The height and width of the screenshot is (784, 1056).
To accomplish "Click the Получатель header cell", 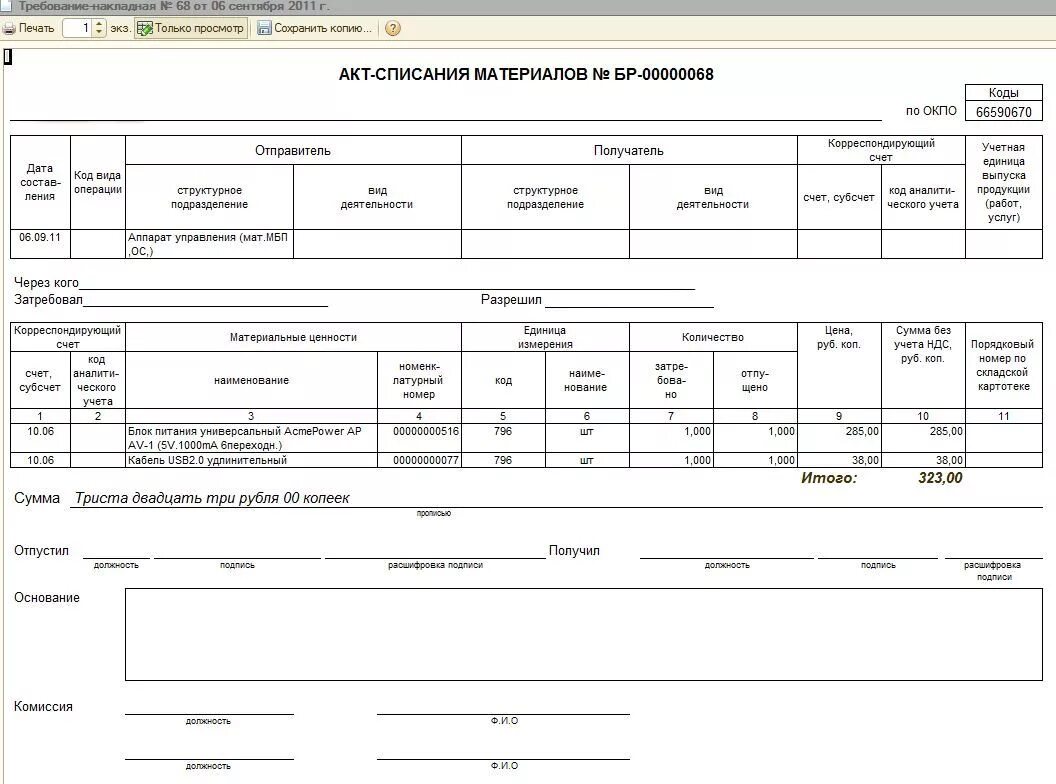I will pyautogui.click(x=628, y=150).
